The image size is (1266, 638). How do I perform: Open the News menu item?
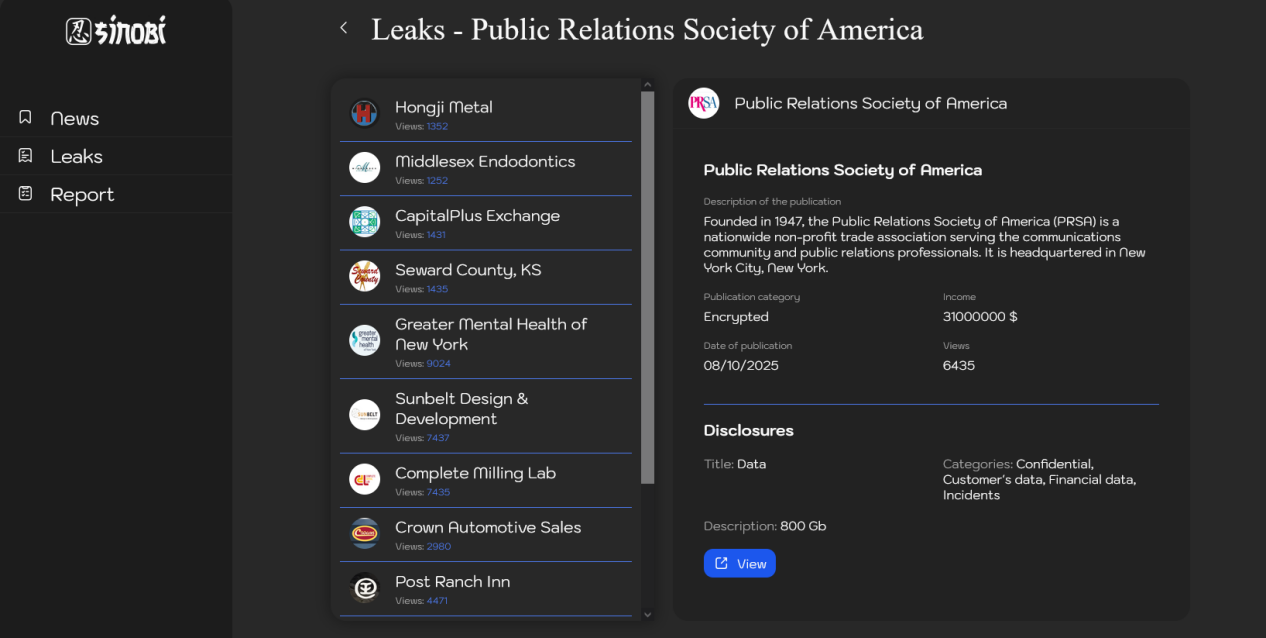(x=75, y=118)
